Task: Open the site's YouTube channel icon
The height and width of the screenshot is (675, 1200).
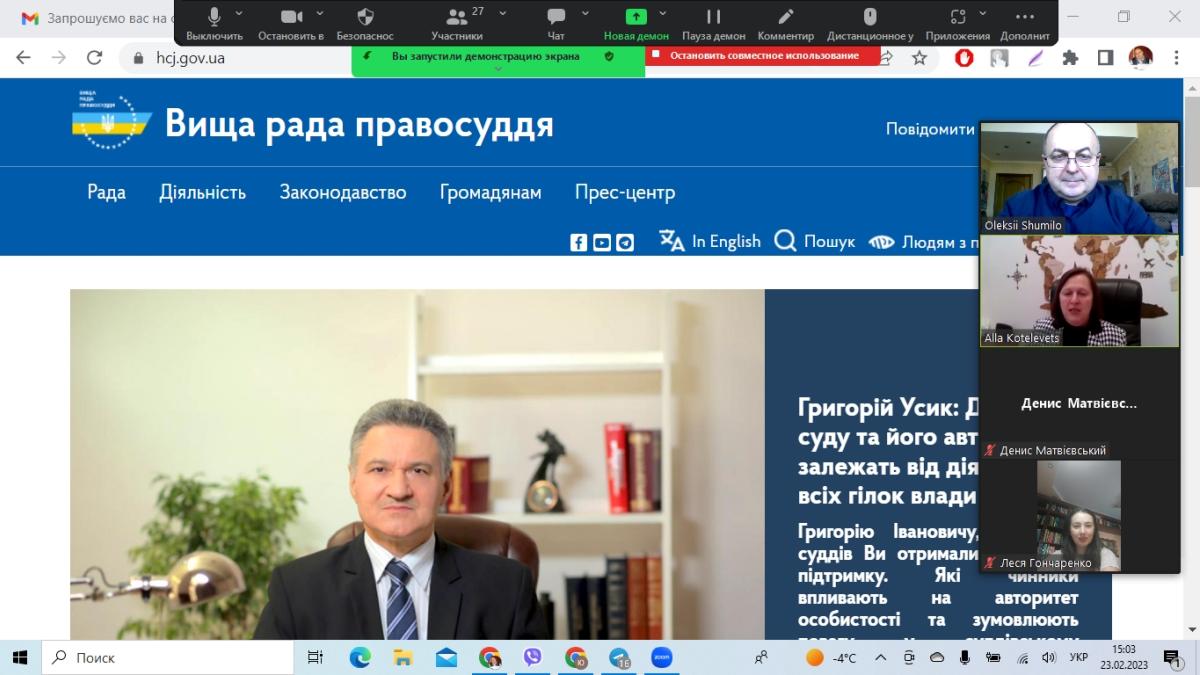Action: (x=602, y=242)
